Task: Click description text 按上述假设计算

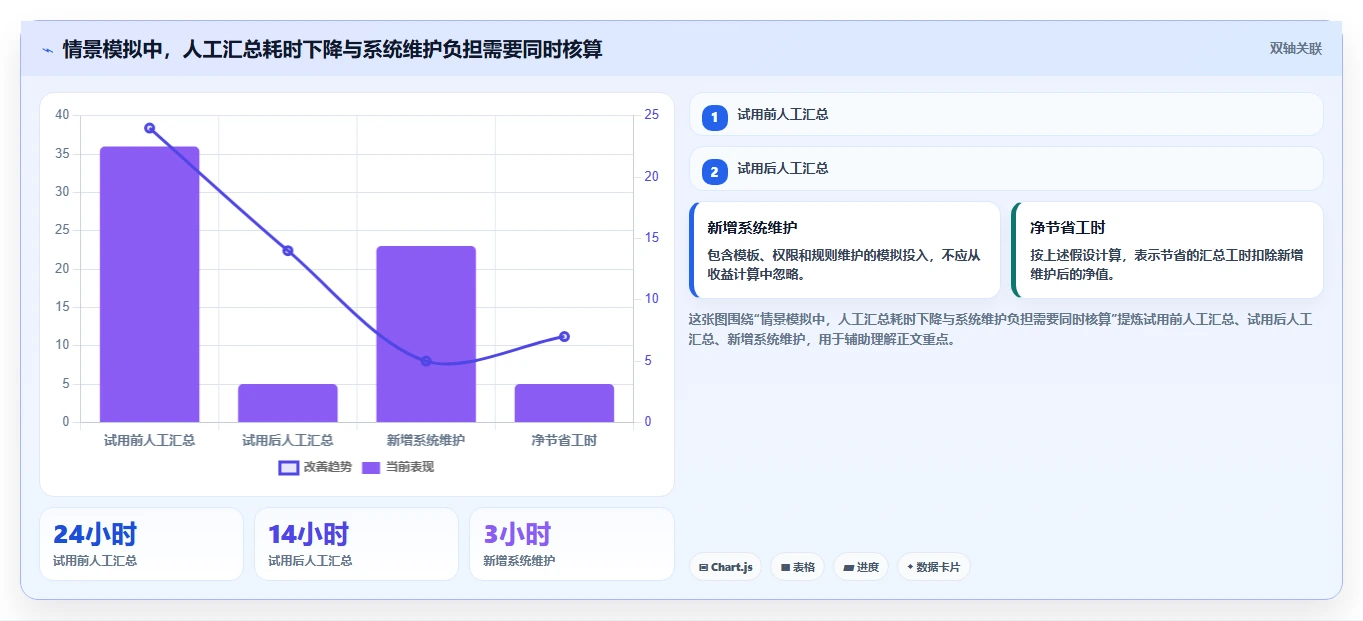Action: pyautogui.click(x=1167, y=264)
